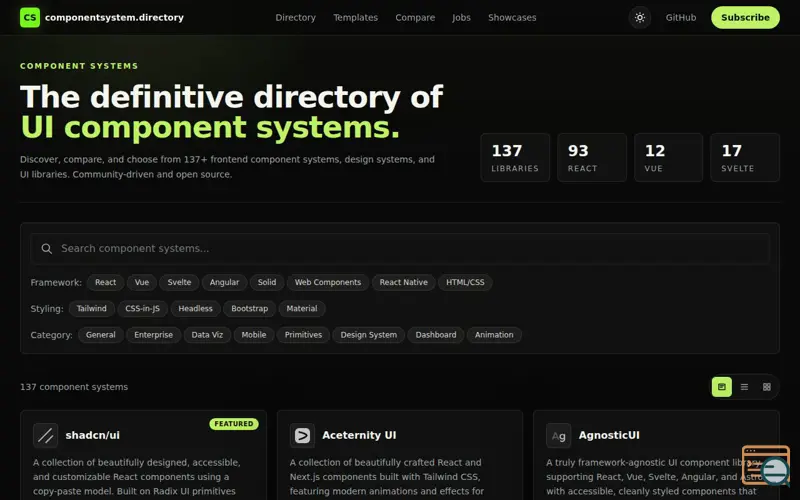Focus the Search component systems field
The image size is (800, 500).
(x=399, y=248)
